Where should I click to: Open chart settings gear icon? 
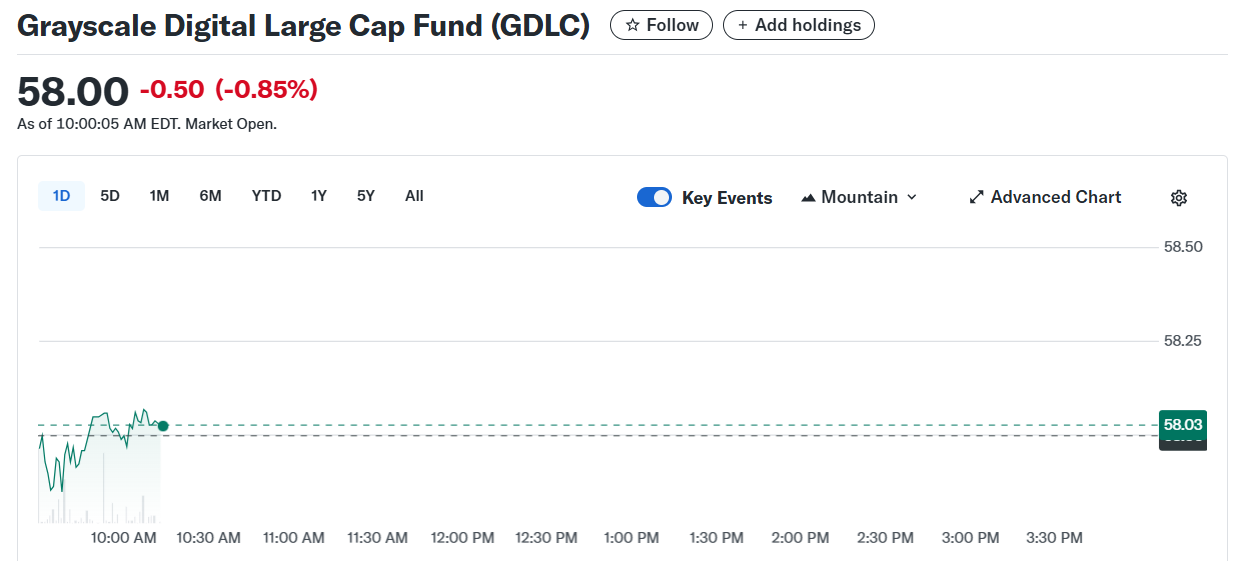tap(1178, 198)
